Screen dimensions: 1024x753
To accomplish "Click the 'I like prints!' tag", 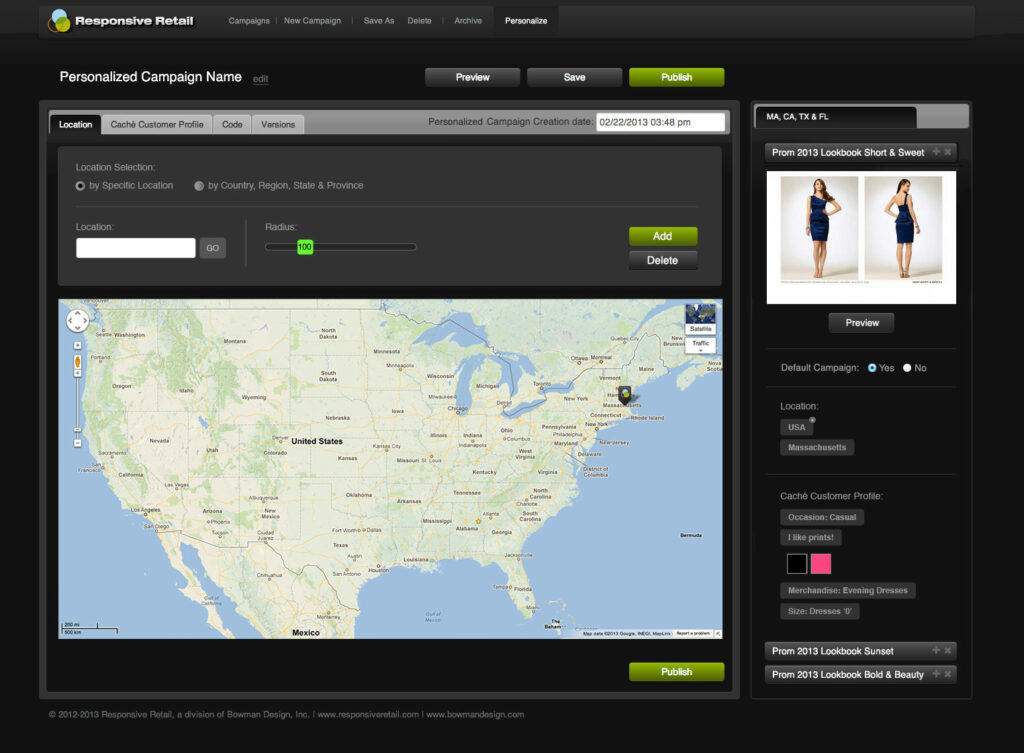I will (811, 537).
